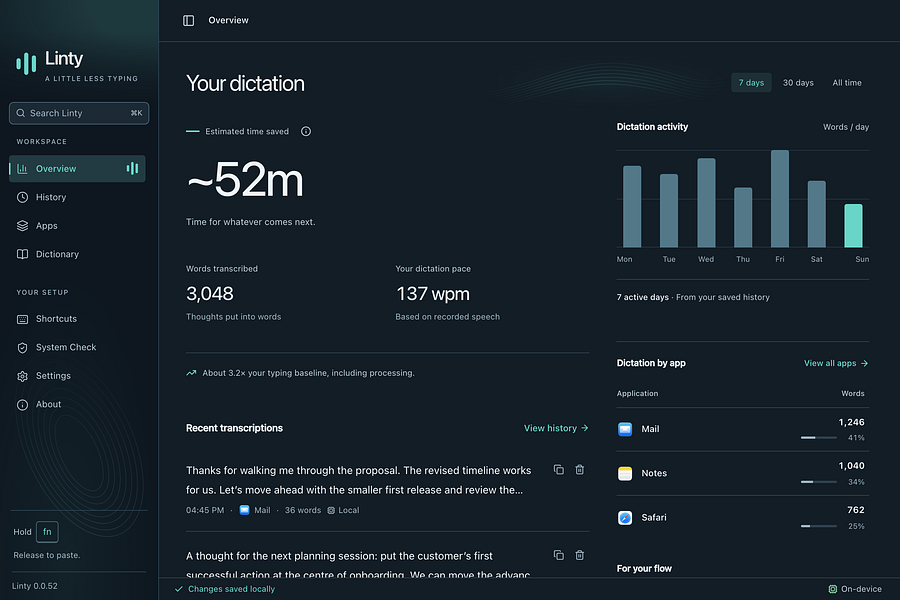Click the Dictionary book icon in sidebar

point(22,254)
